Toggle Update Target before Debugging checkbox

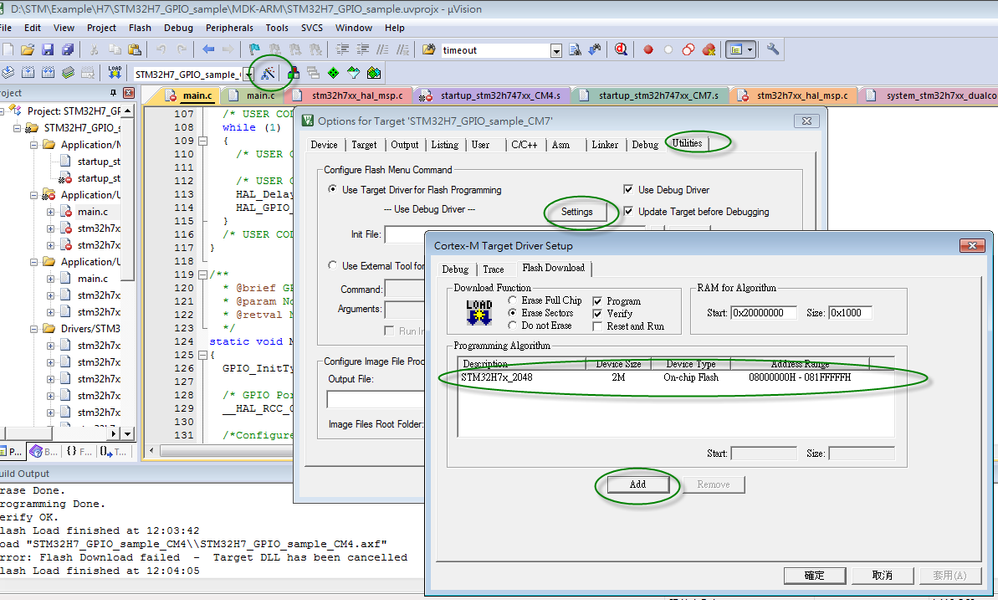629,211
